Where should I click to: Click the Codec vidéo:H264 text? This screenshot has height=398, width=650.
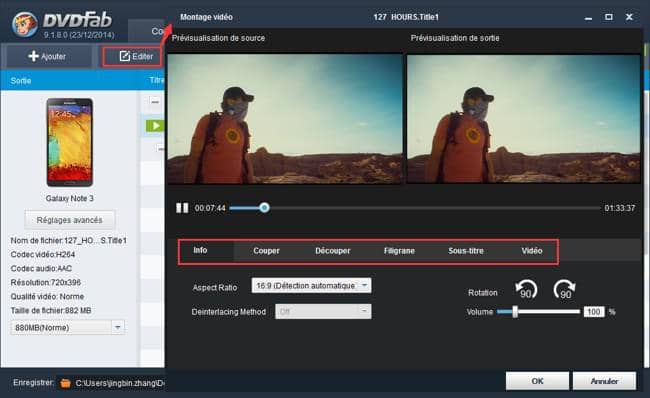point(43,255)
